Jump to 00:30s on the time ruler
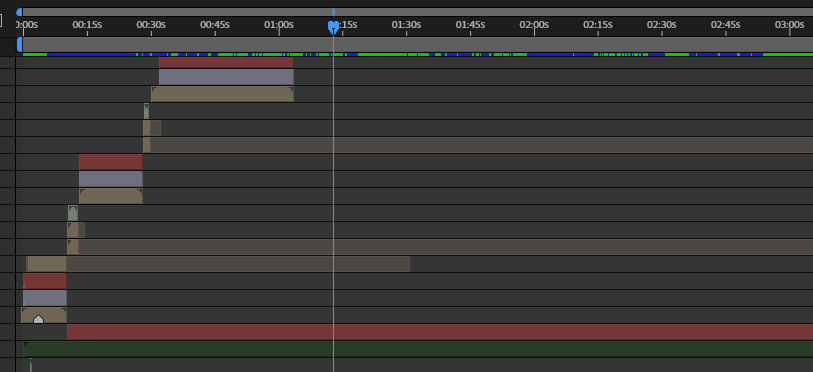 151,25
